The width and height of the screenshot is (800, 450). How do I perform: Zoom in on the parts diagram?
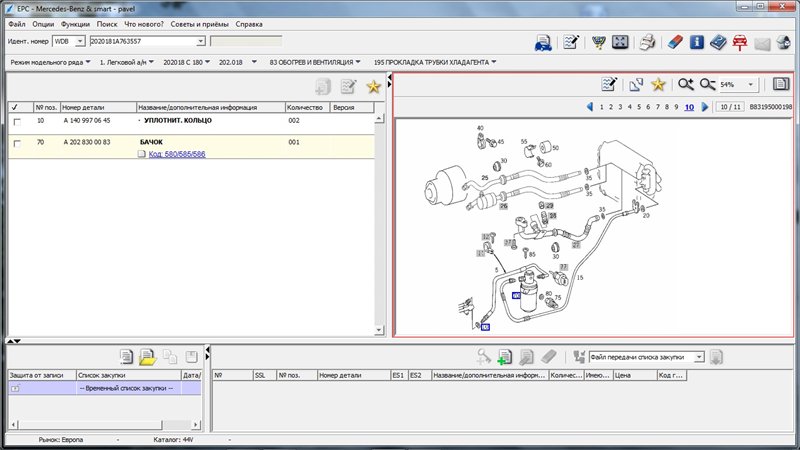pos(686,85)
